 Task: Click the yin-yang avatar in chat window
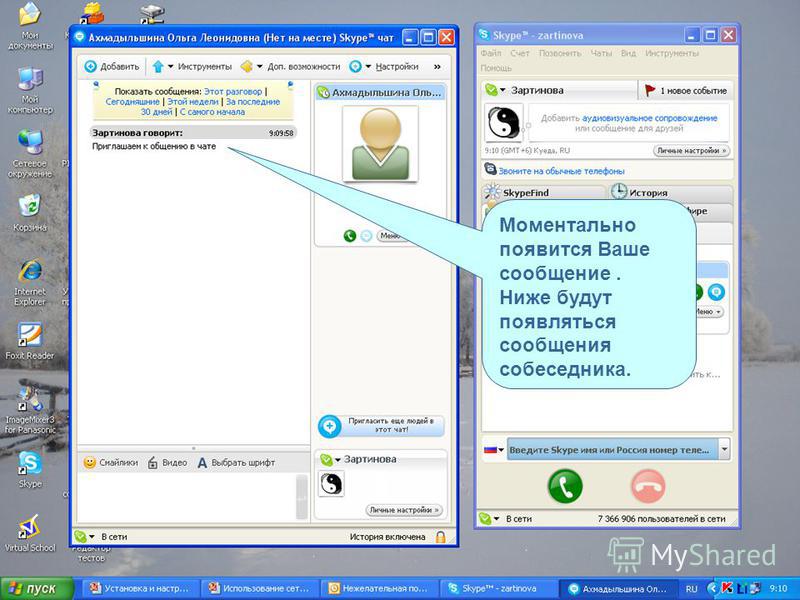[x=331, y=484]
